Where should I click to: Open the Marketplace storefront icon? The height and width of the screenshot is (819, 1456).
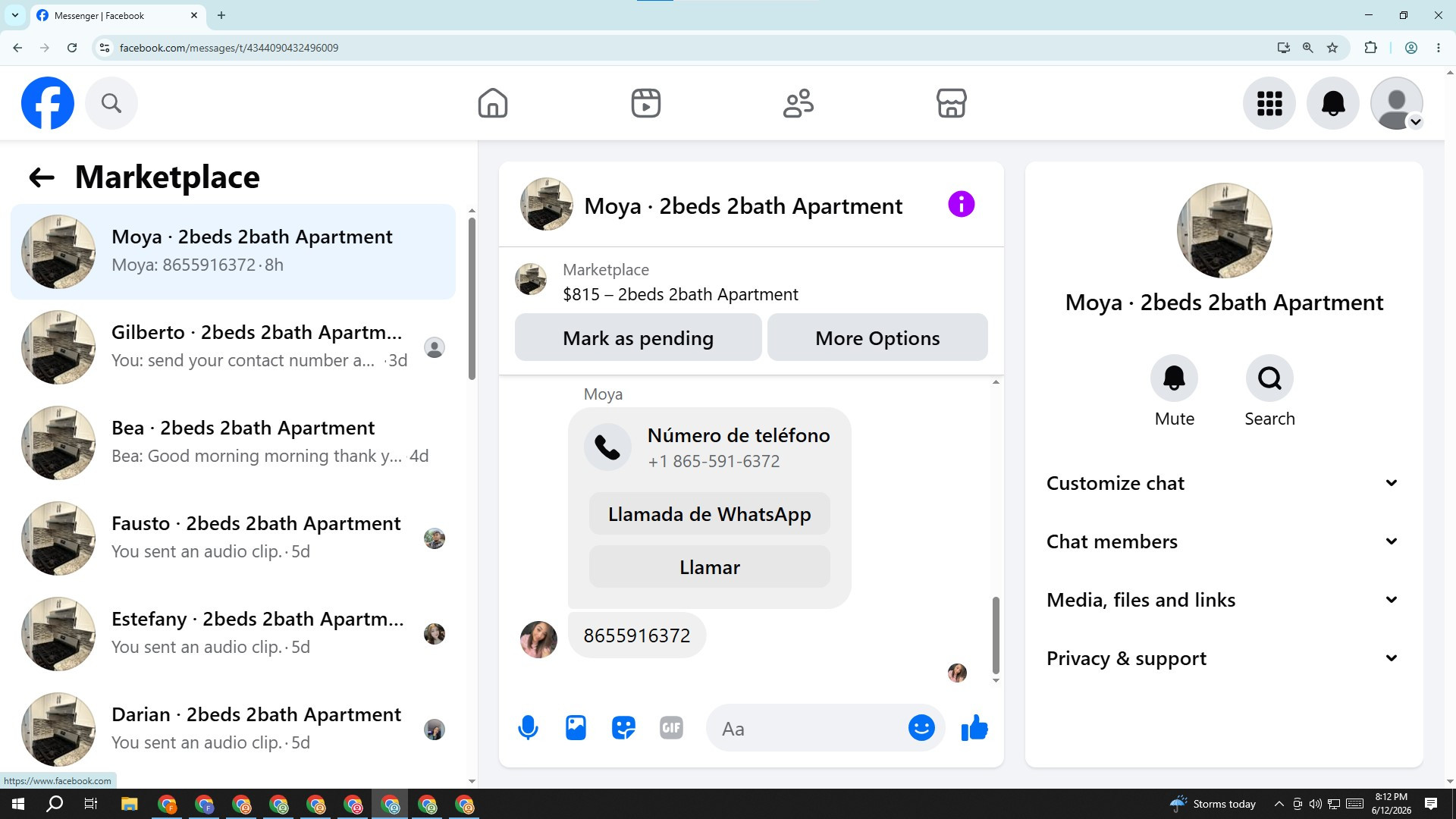point(952,103)
